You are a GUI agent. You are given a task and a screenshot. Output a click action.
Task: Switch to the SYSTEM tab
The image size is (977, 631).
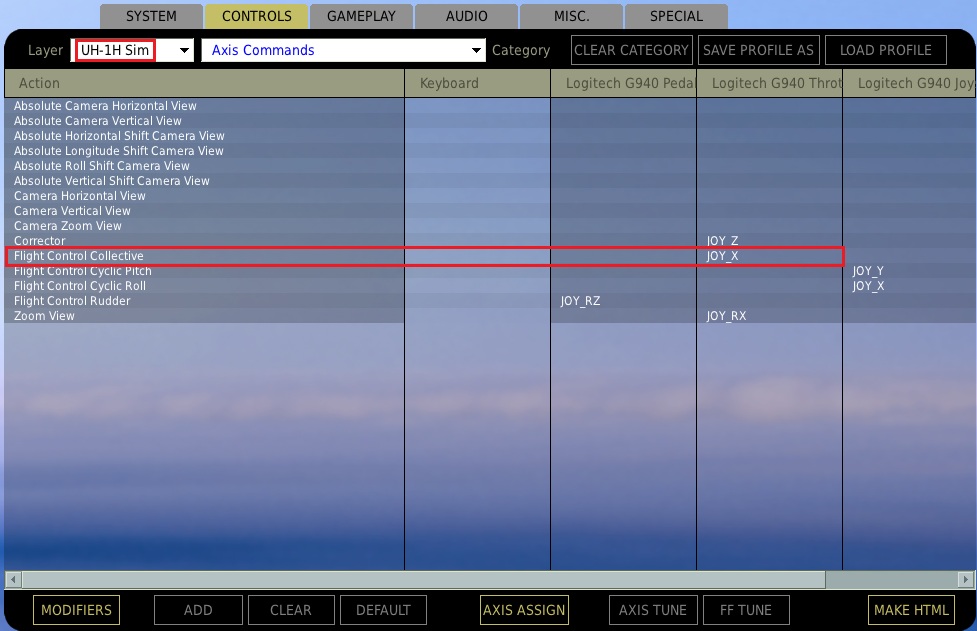tap(151, 16)
